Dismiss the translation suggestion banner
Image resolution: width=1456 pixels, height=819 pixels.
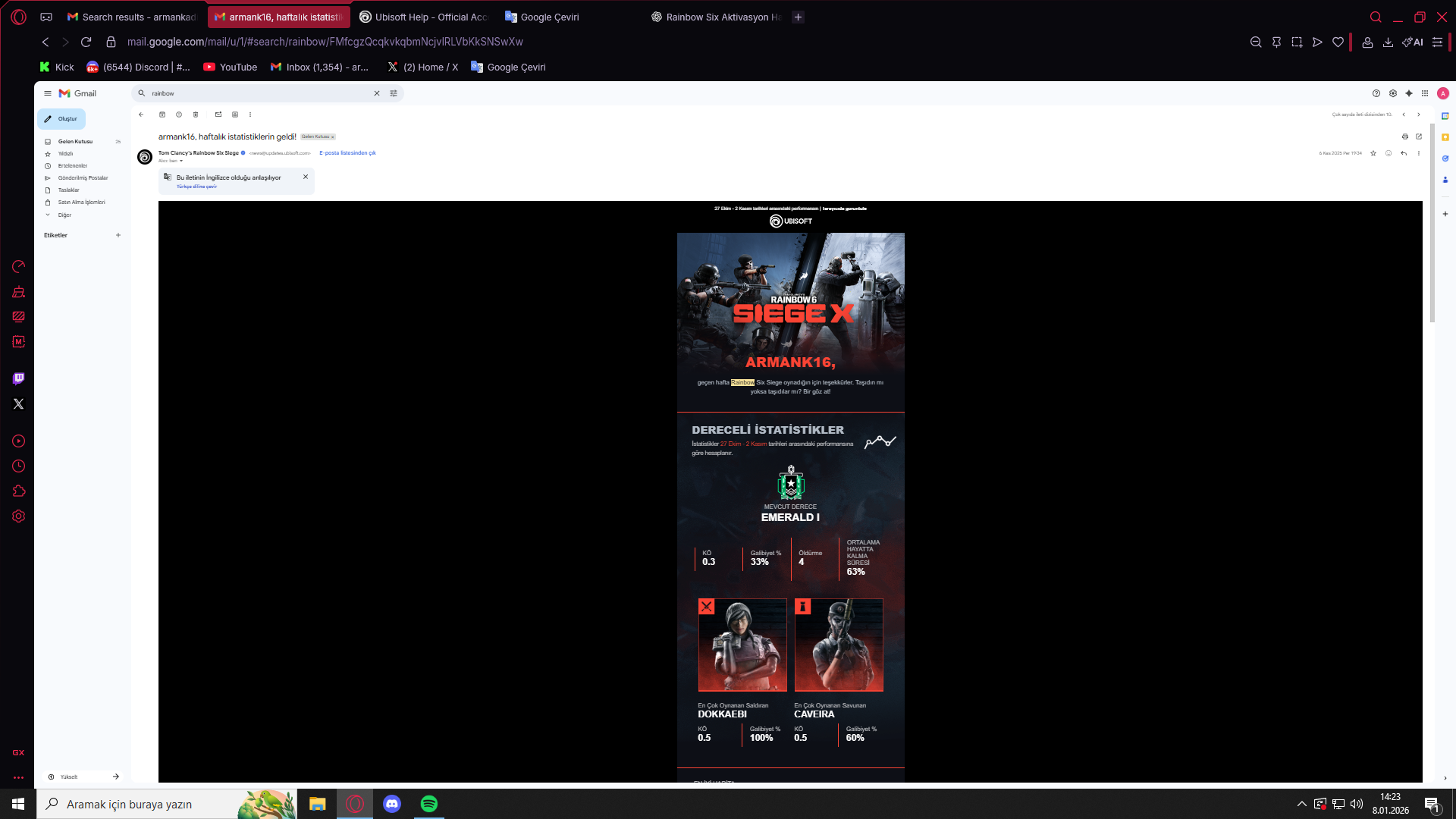click(306, 177)
